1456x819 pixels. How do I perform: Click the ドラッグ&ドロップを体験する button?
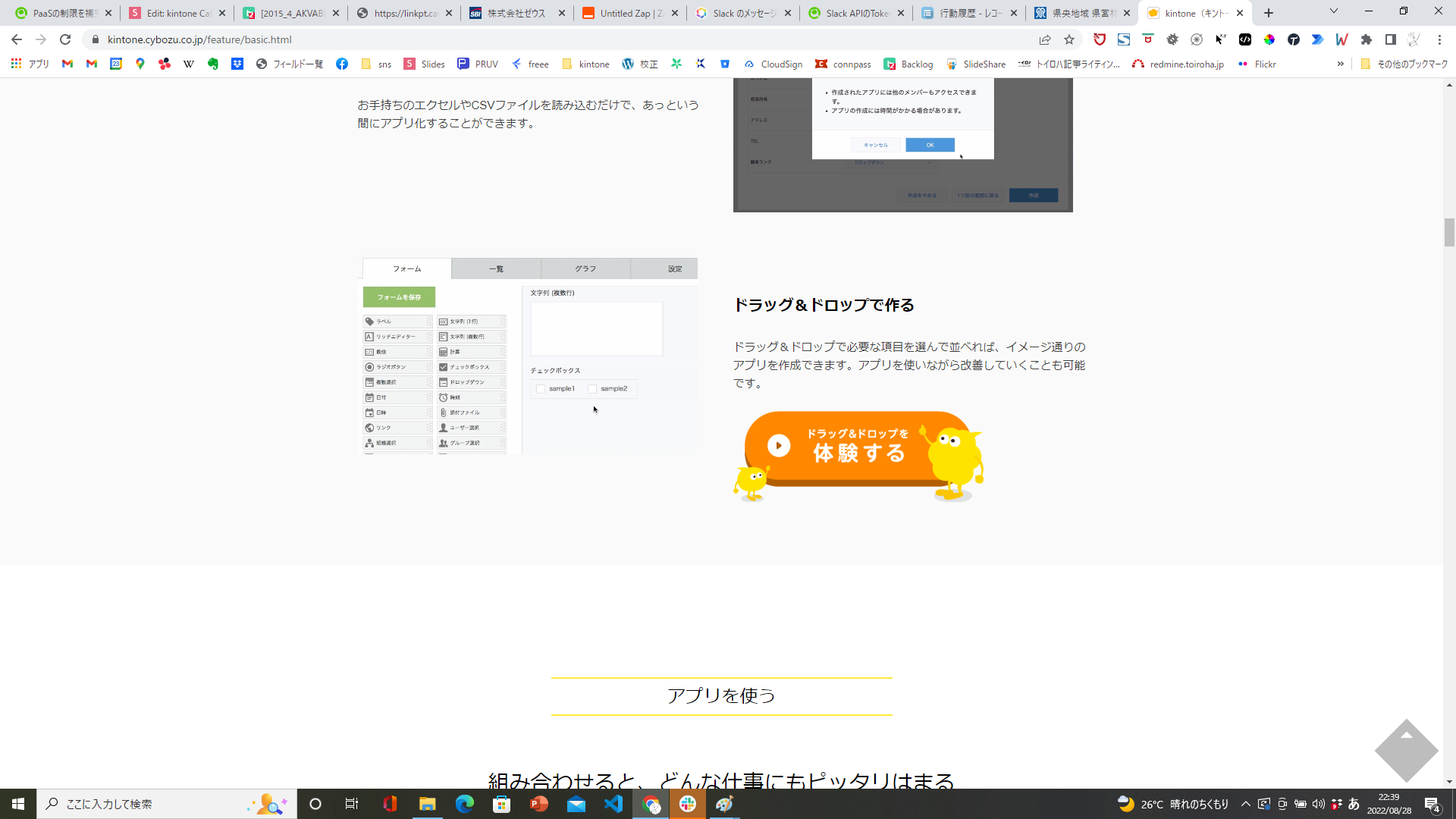pos(858,447)
